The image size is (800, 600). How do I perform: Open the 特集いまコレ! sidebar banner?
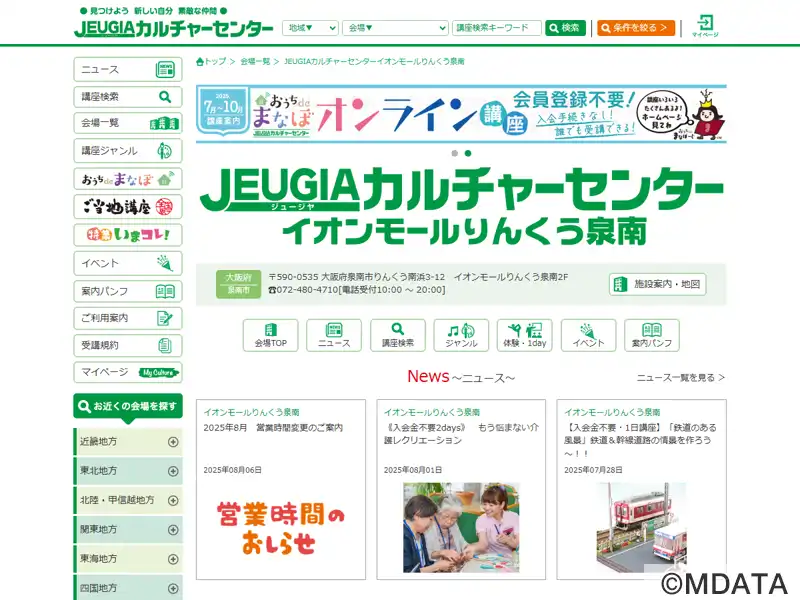[x=128, y=235]
